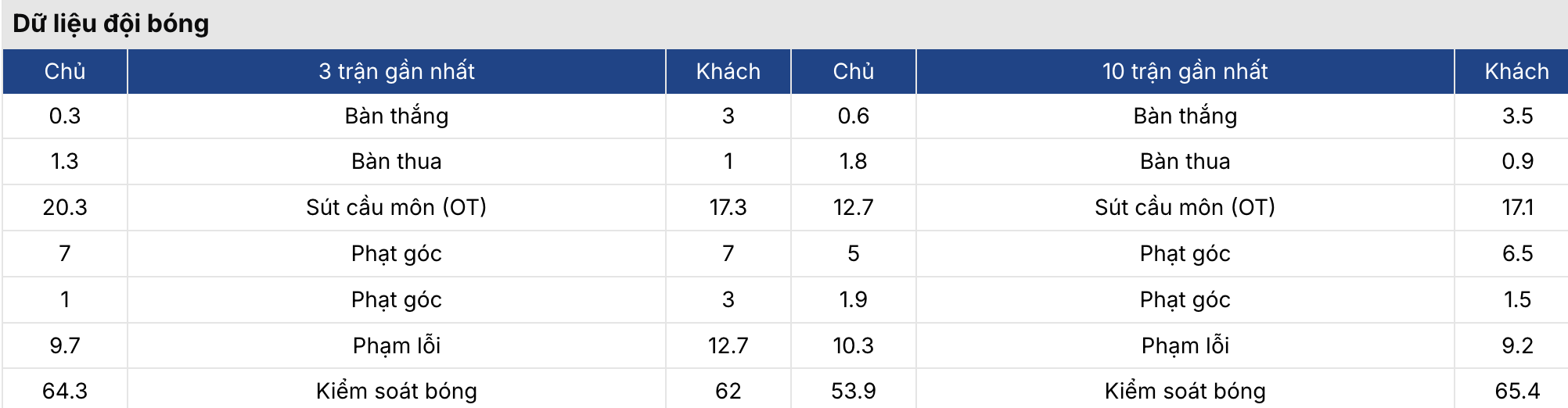Click the 0.6 goals scored value

tap(853, 116)
